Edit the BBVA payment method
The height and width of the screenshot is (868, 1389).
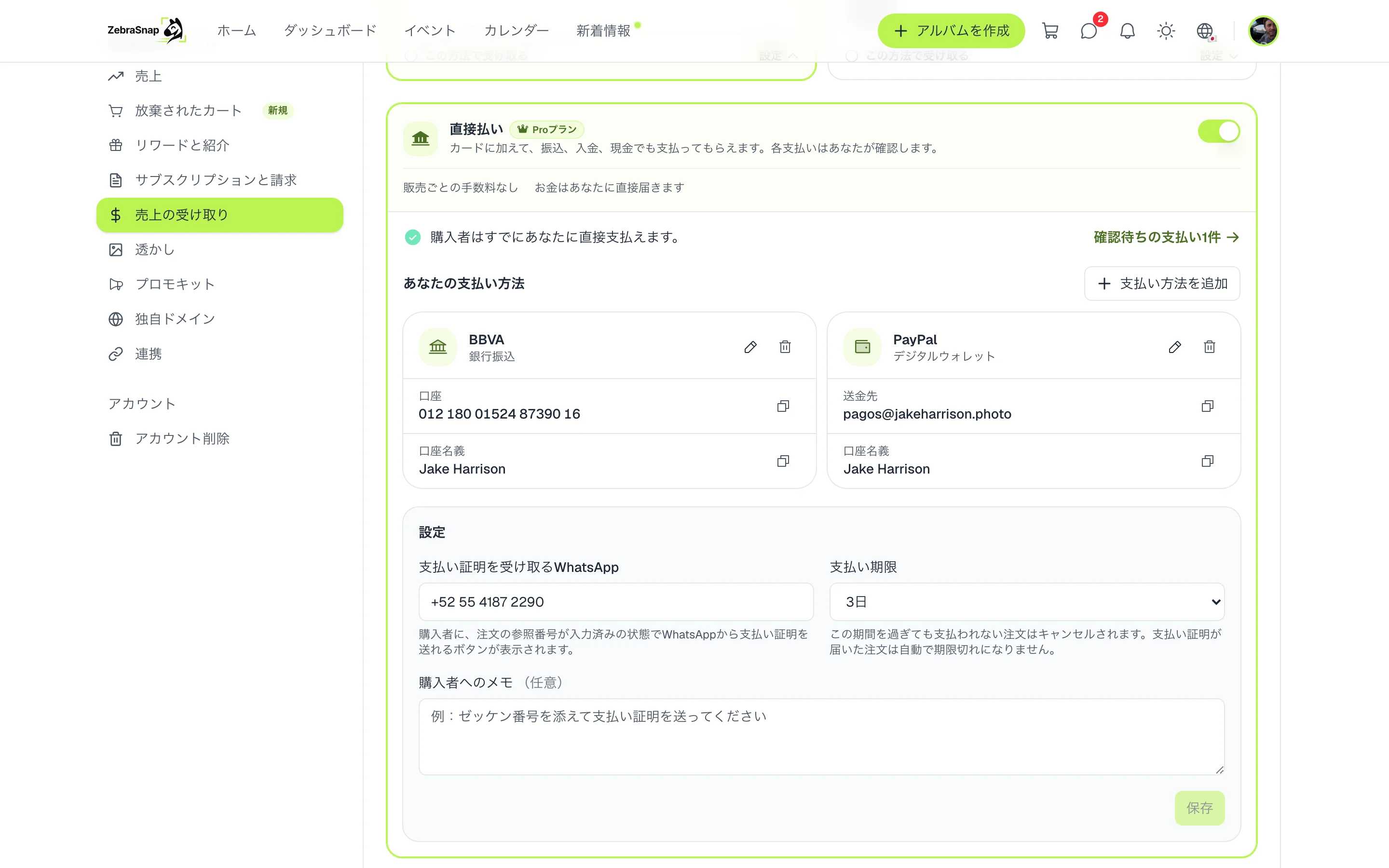(750, 347)
